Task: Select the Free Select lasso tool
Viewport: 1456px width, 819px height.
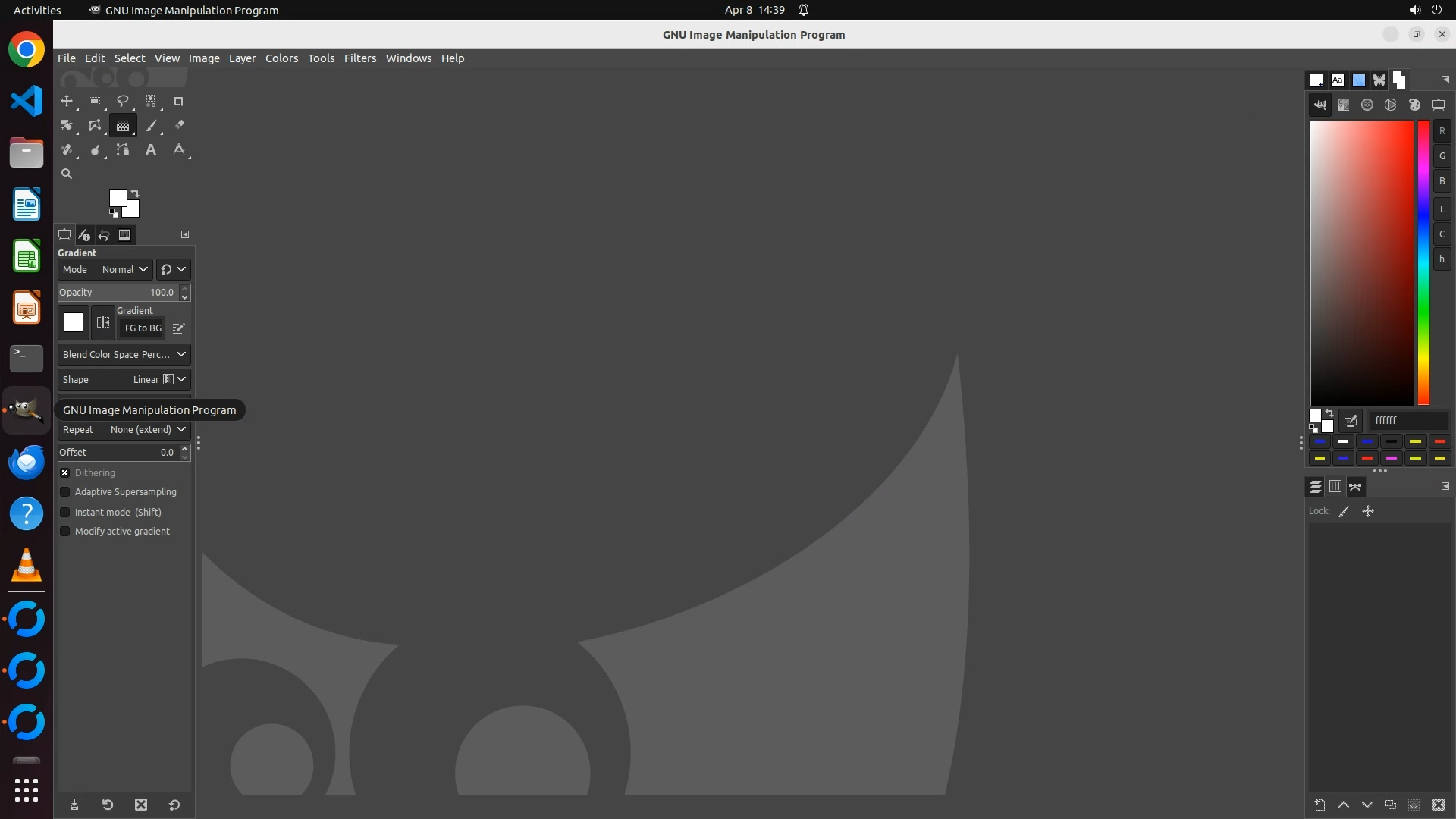Action: pyautogui.click(x=122, y=101)
